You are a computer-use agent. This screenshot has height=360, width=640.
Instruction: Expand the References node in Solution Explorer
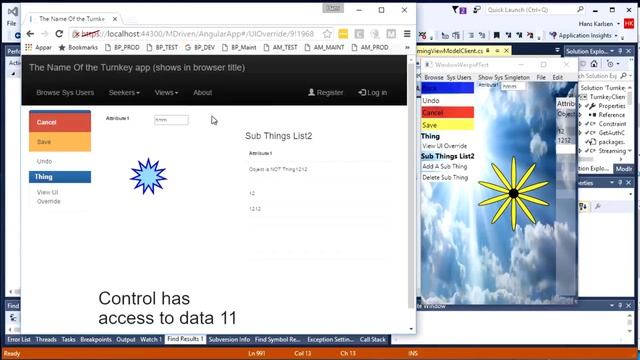coord(580,115)
